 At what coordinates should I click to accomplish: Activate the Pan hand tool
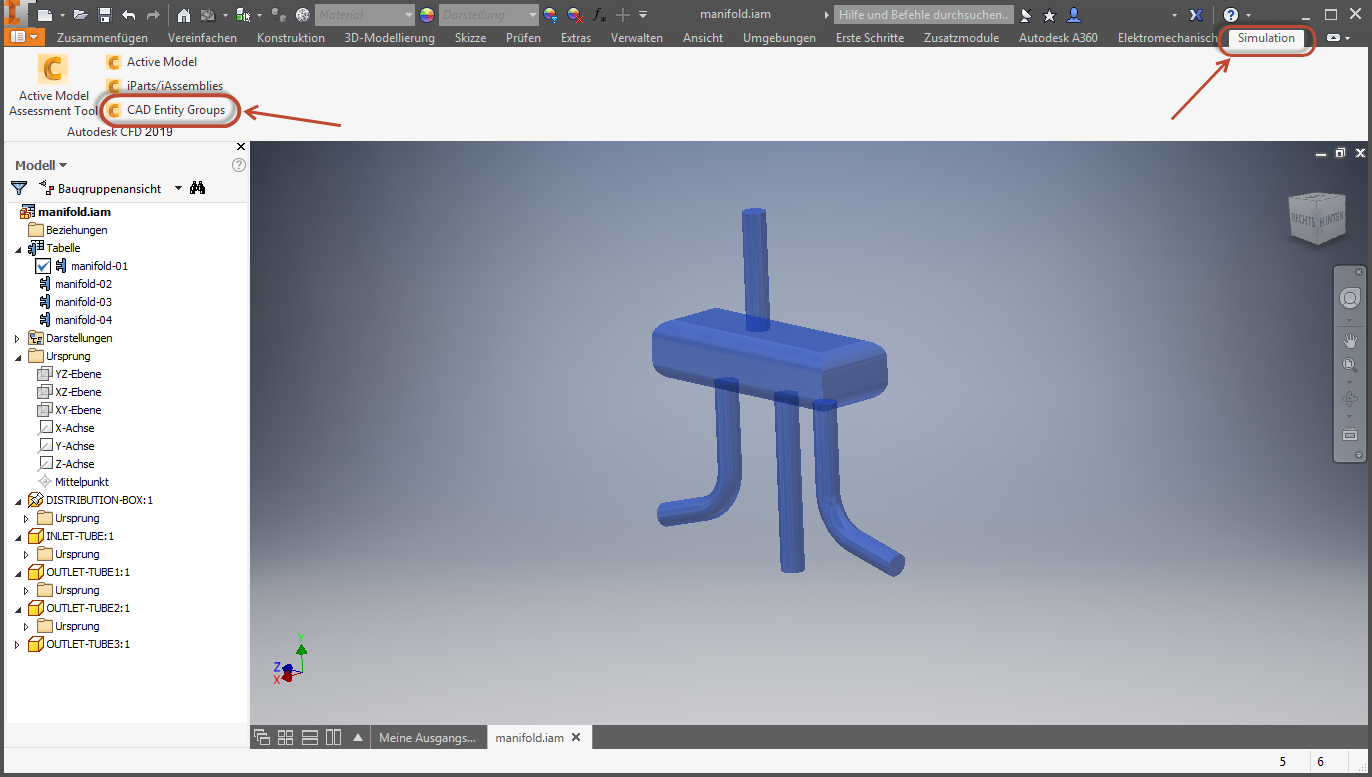(x=1350, y=341)
